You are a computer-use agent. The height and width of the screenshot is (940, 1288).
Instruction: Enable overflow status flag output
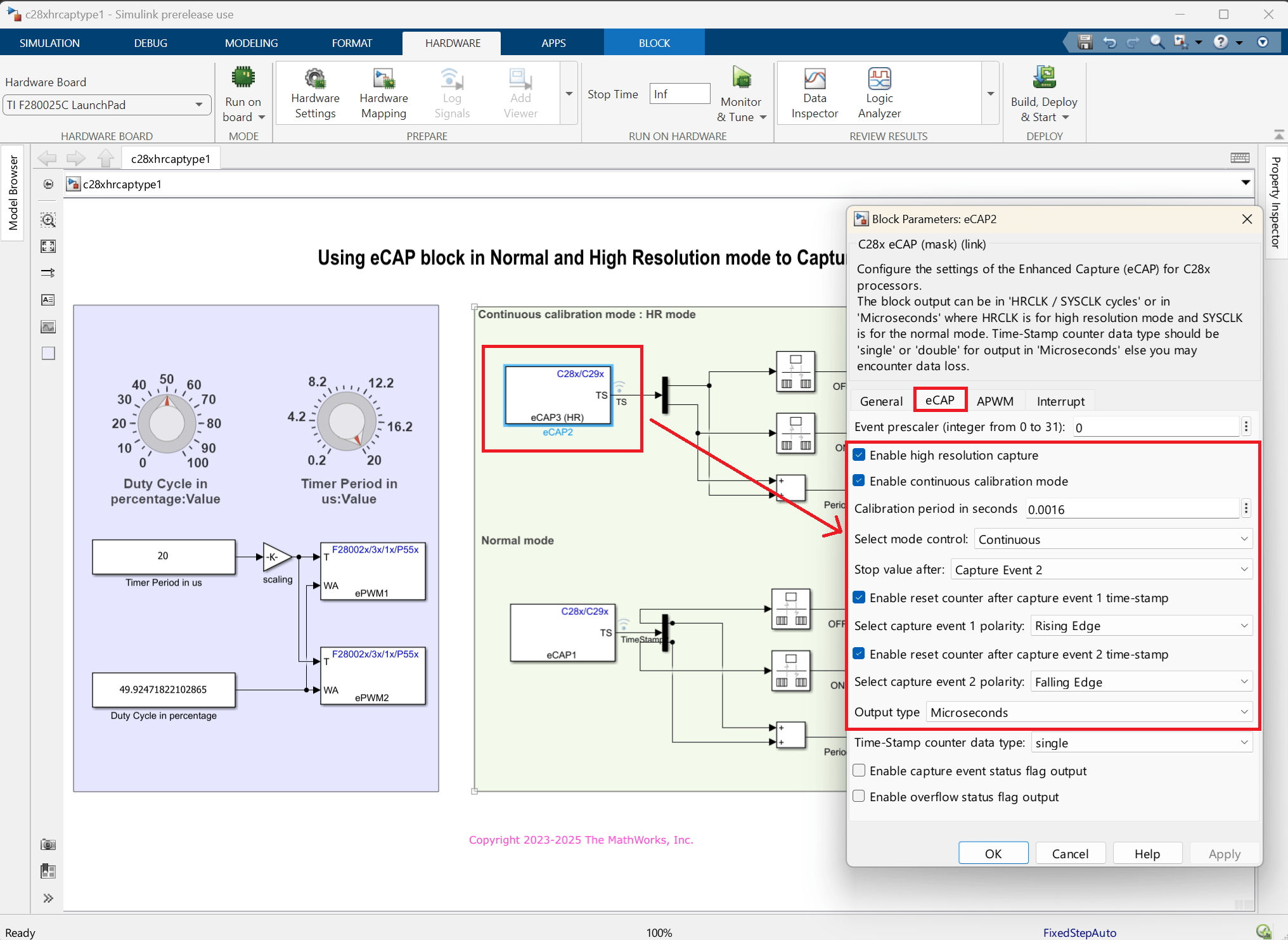pos(860,796)
